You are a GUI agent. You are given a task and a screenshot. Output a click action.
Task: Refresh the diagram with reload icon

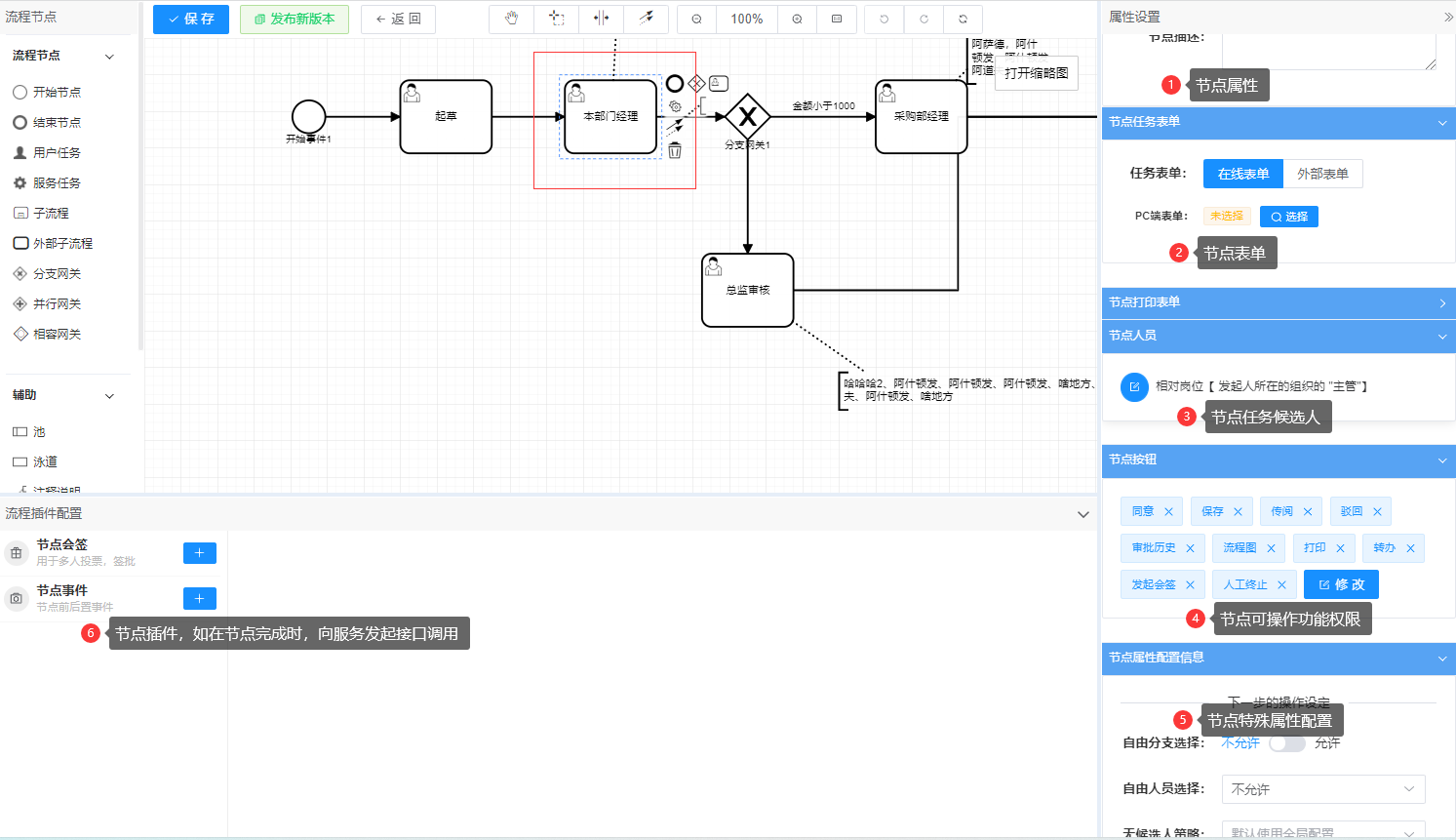coord(963,19)
